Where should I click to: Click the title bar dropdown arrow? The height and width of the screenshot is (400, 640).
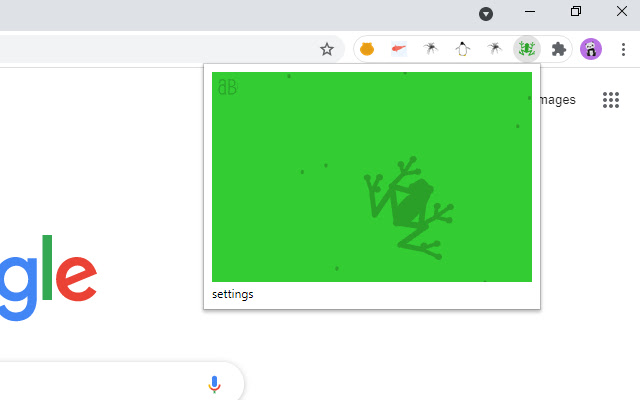click(486, 13)
